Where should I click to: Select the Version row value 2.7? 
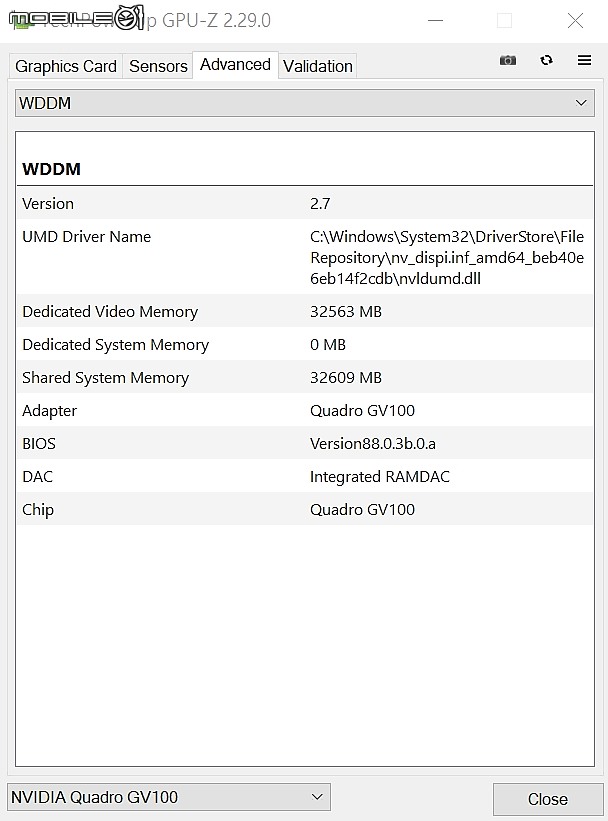click(320, 204)
